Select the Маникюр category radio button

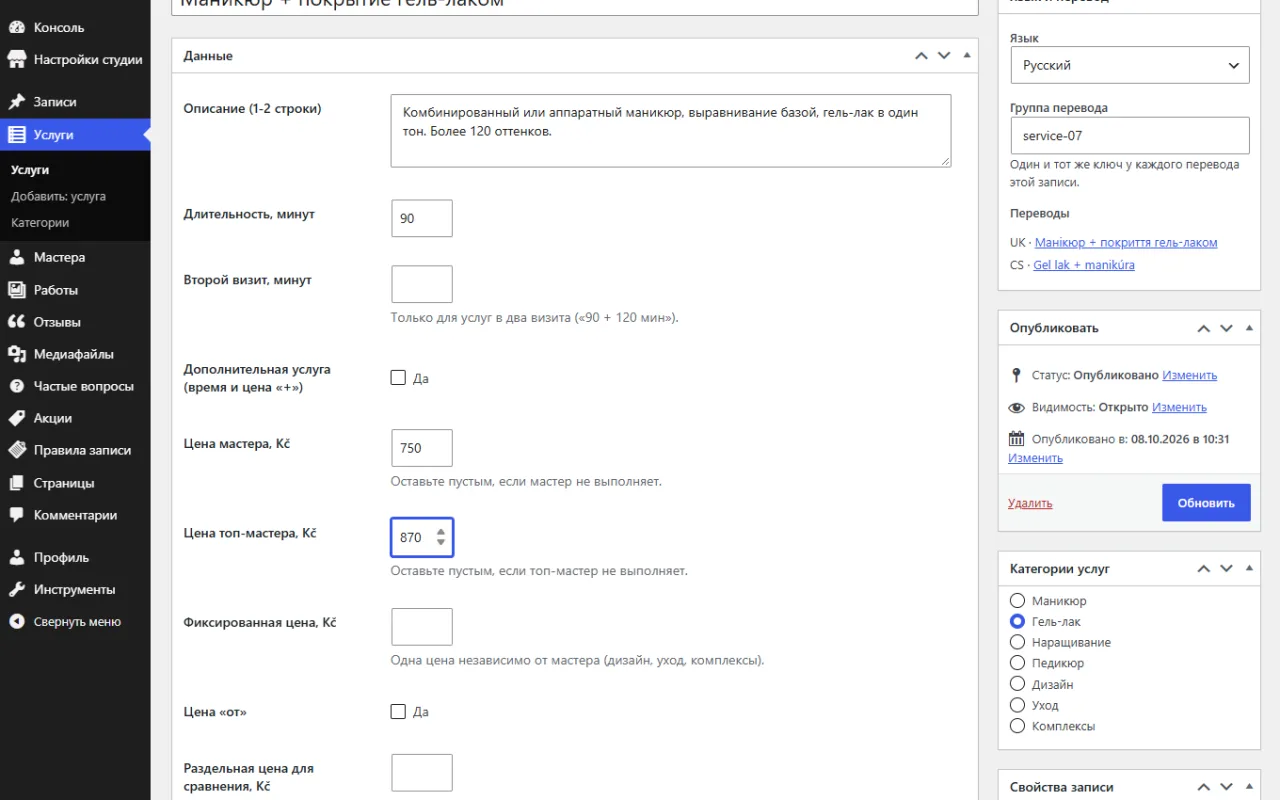(1017, 601)
